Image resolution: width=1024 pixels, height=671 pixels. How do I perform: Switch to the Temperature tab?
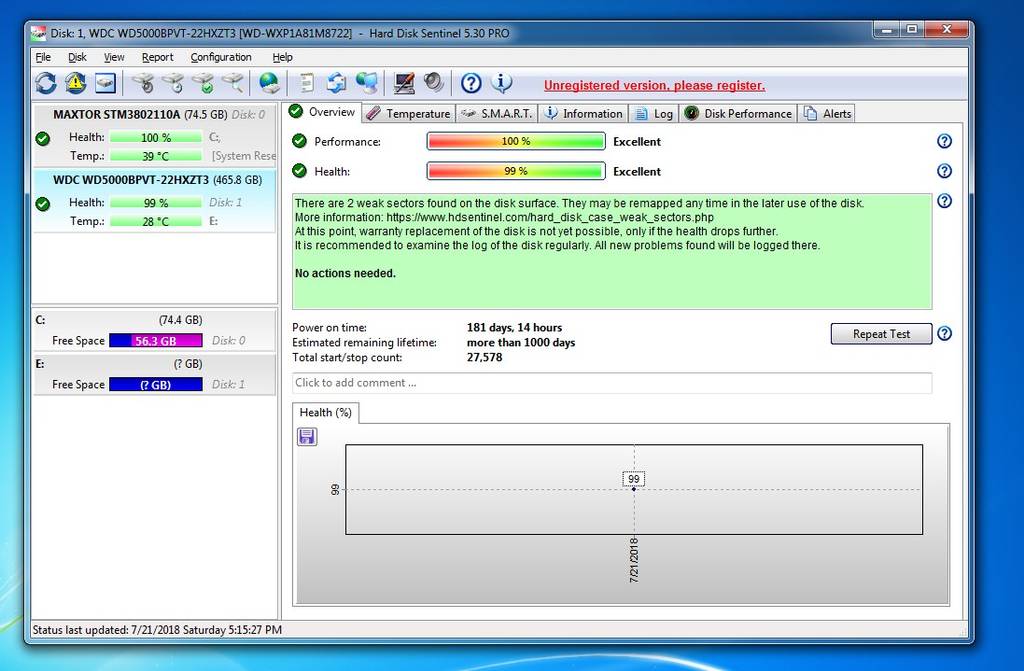(408, 114)
